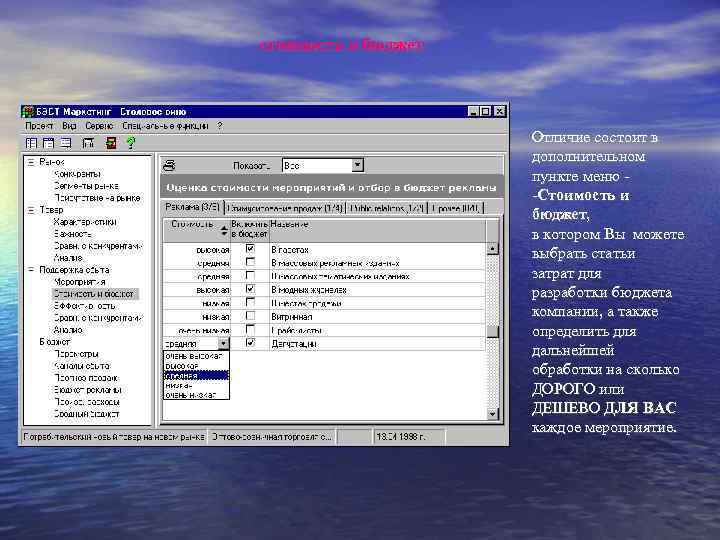Tick the Витринная budget checkbox
This screenshot has height=540, width=720.
pos(250,315)
